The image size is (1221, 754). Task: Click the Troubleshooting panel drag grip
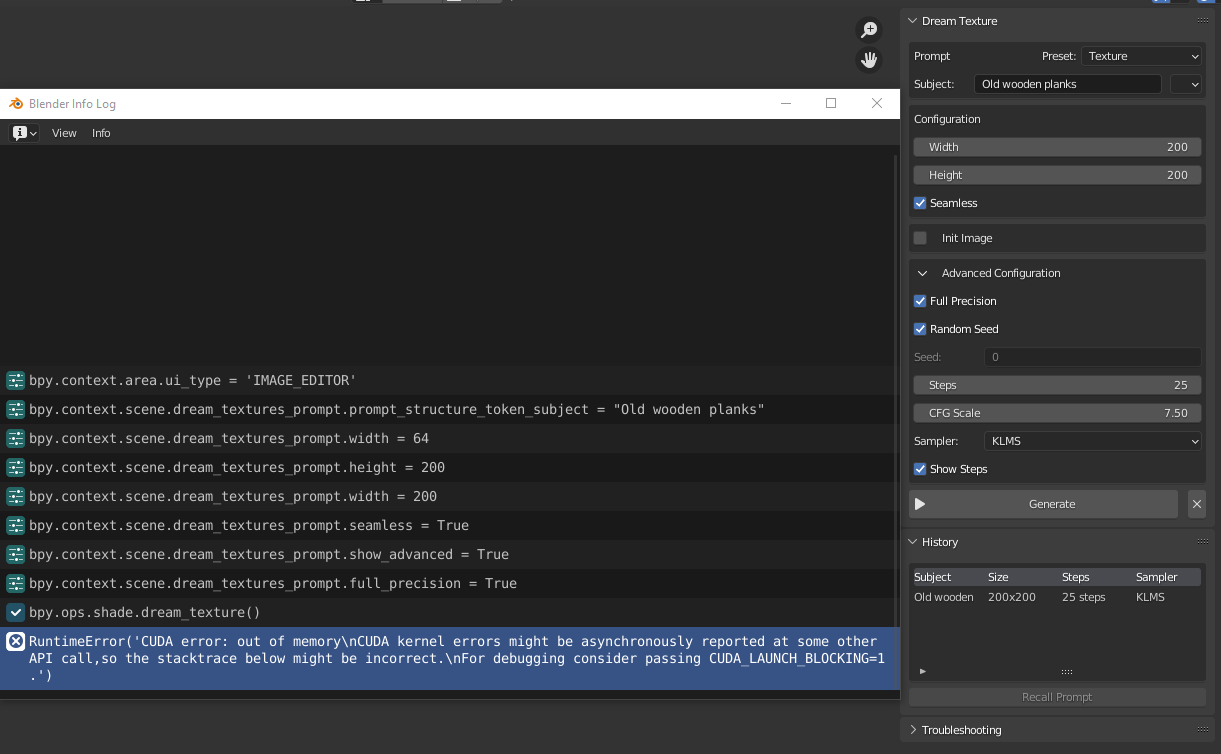pyautogui.click(x=1203, y=730)
